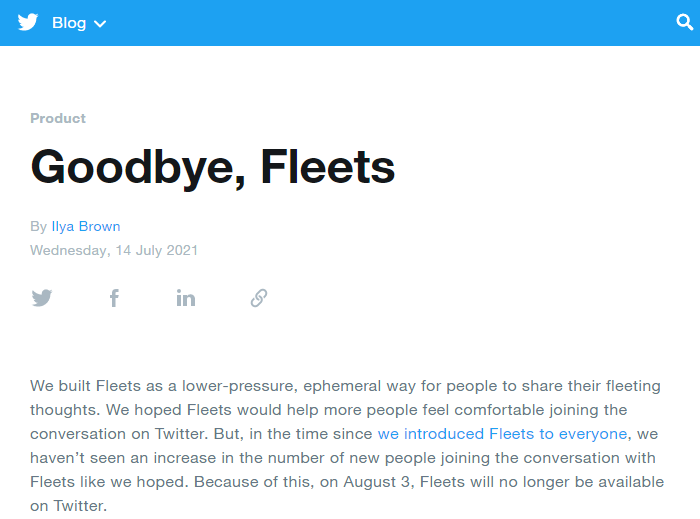Click empty area of blue header bar
This screenshot has height=519, width=700.
tap(384, 22)
